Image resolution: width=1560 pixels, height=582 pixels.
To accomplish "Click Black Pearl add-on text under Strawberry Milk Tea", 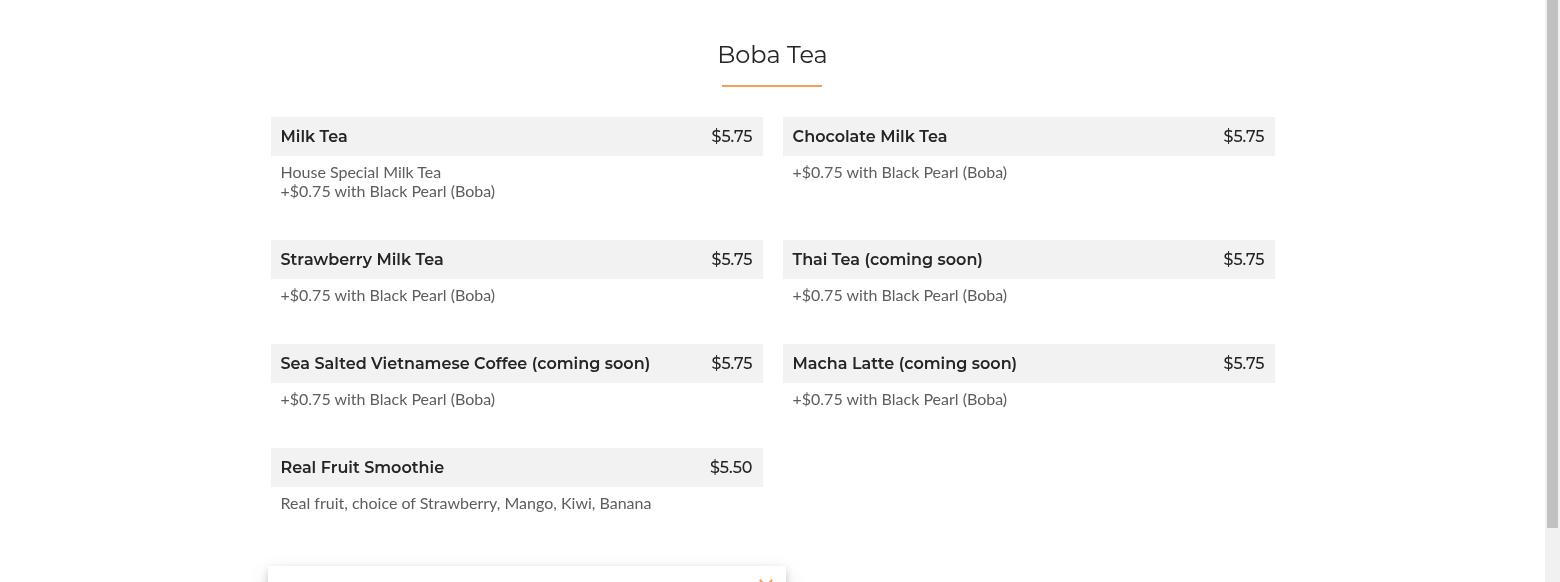I will (388, 295).
